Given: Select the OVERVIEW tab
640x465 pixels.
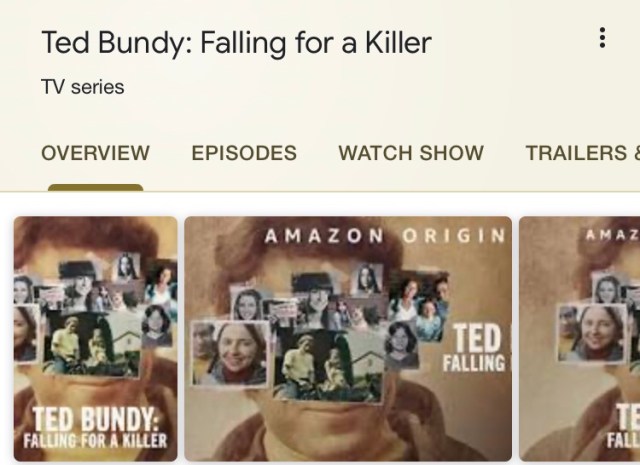Looking at the screenshot, I should point(96,153).
